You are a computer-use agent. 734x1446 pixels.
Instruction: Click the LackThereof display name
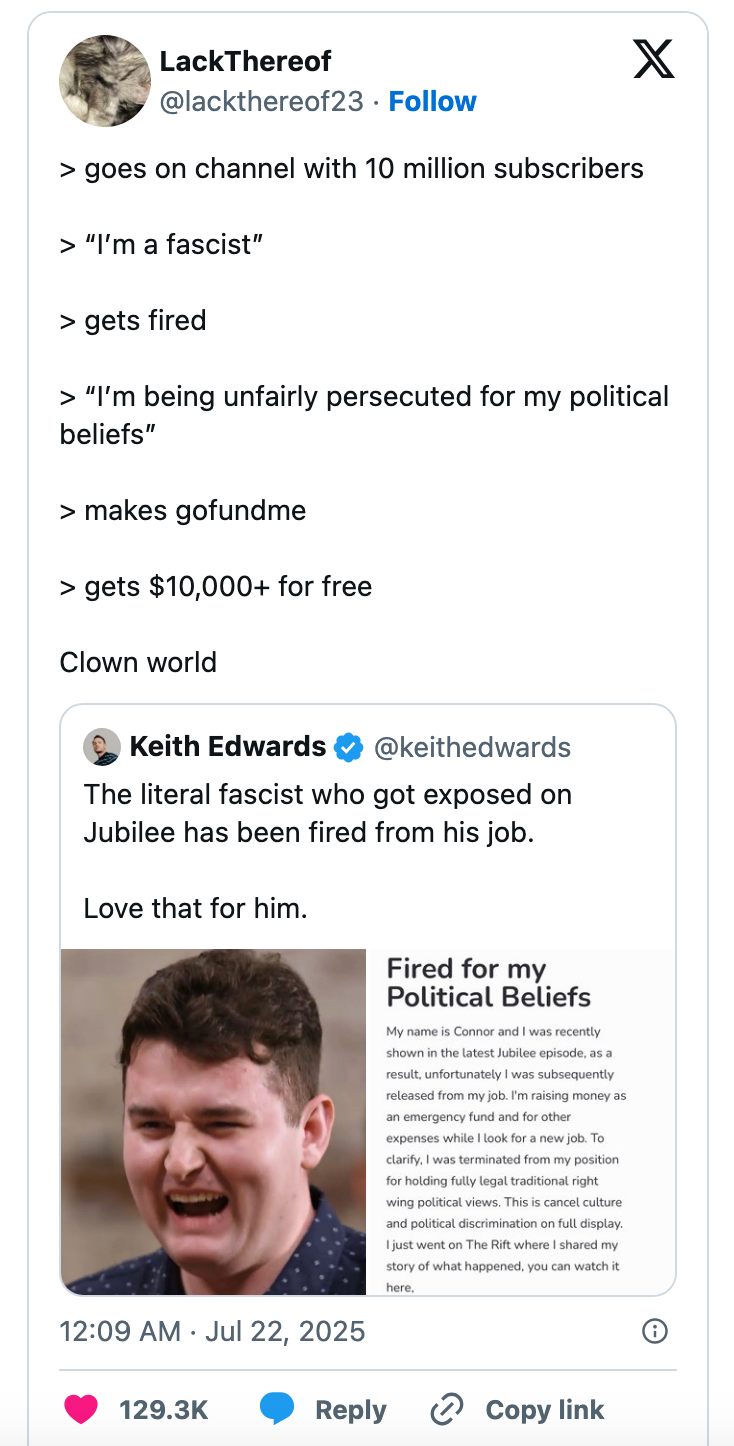[x=245, y=61]
